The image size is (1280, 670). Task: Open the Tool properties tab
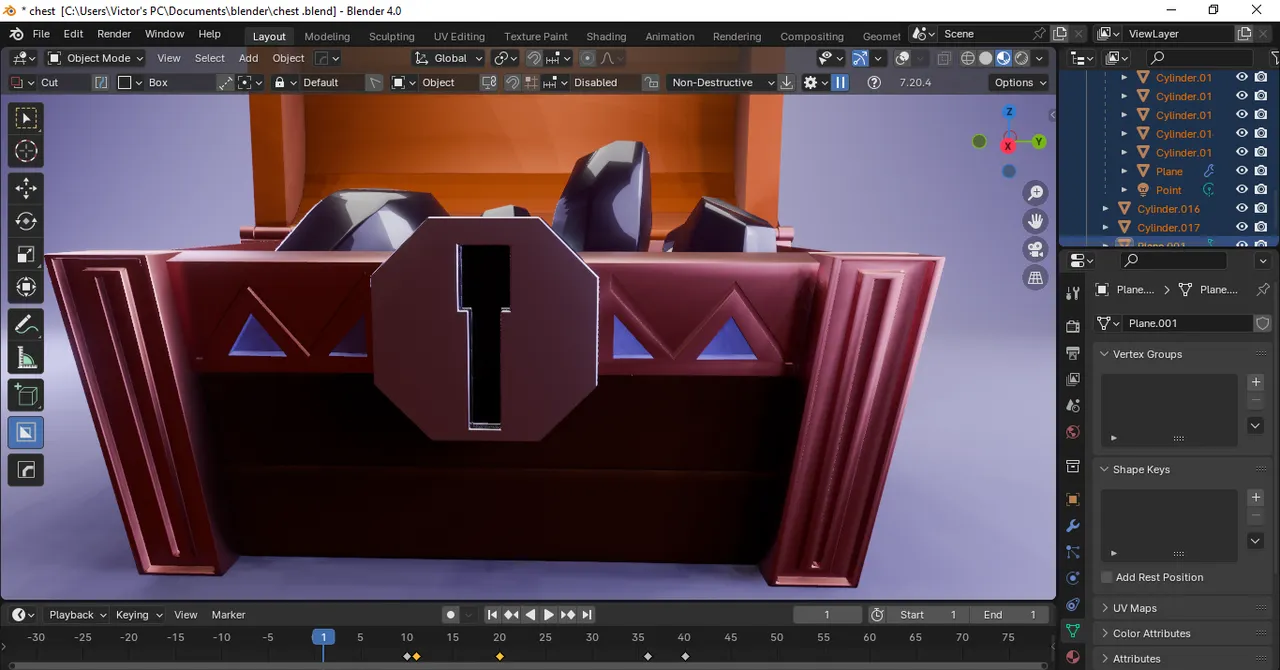click(1073, 293)
